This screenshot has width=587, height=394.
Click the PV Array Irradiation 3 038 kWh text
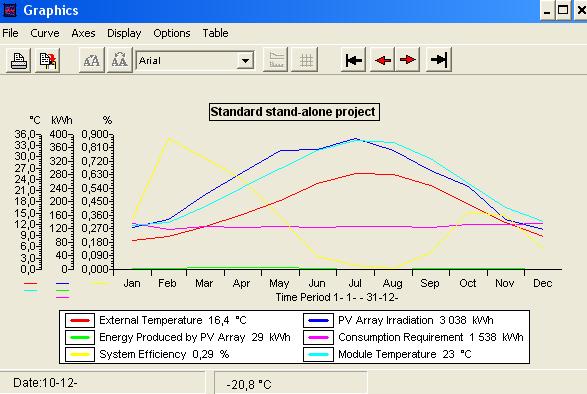pos(416,321)
